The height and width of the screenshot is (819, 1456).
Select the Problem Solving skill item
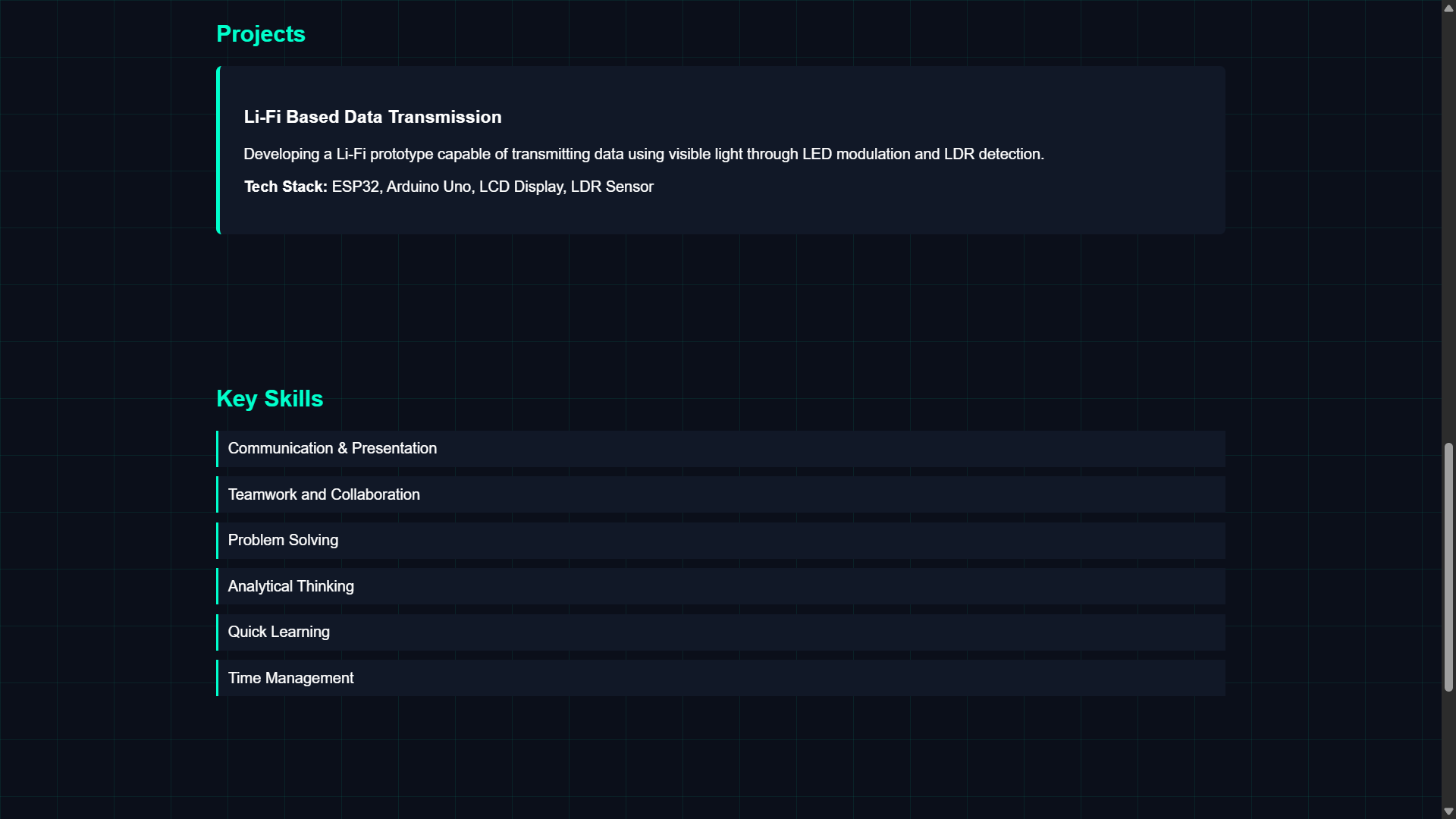click(x=283, y=540)
